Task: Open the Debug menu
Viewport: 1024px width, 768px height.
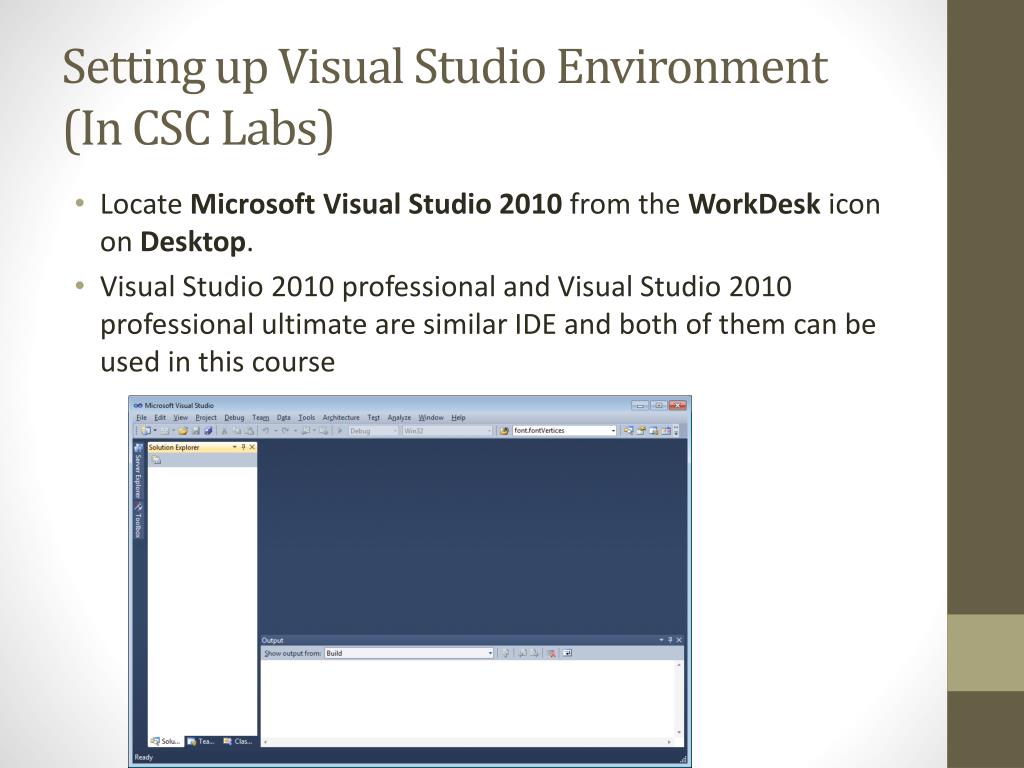Action: [234, 417]
